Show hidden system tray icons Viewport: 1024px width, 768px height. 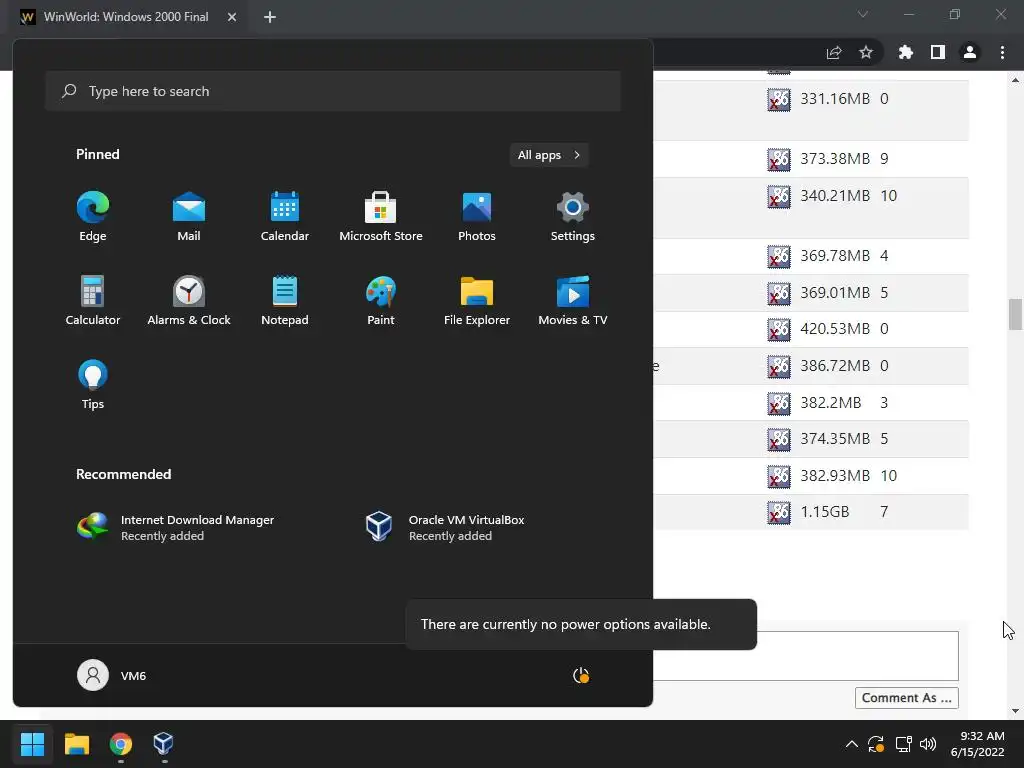pos(852,744)
